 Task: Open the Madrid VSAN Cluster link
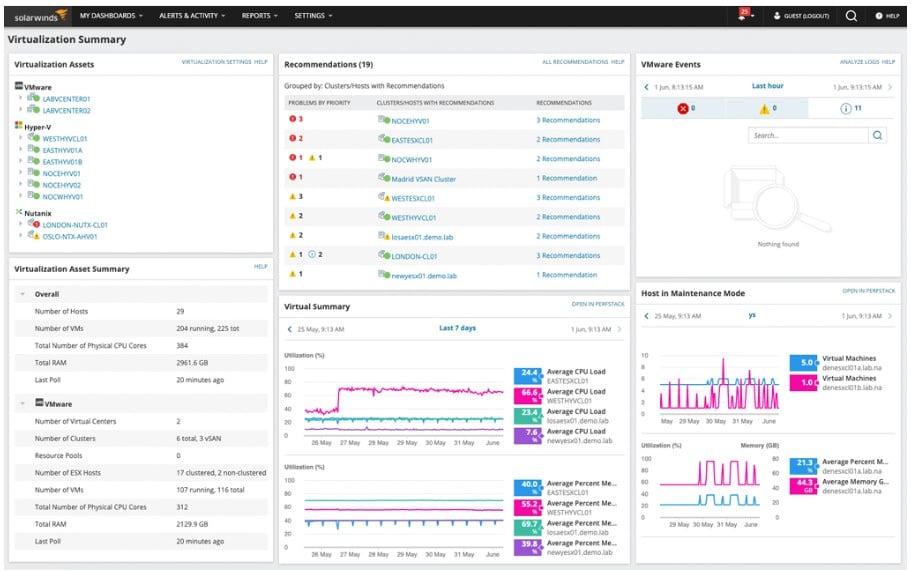[423, 179]
